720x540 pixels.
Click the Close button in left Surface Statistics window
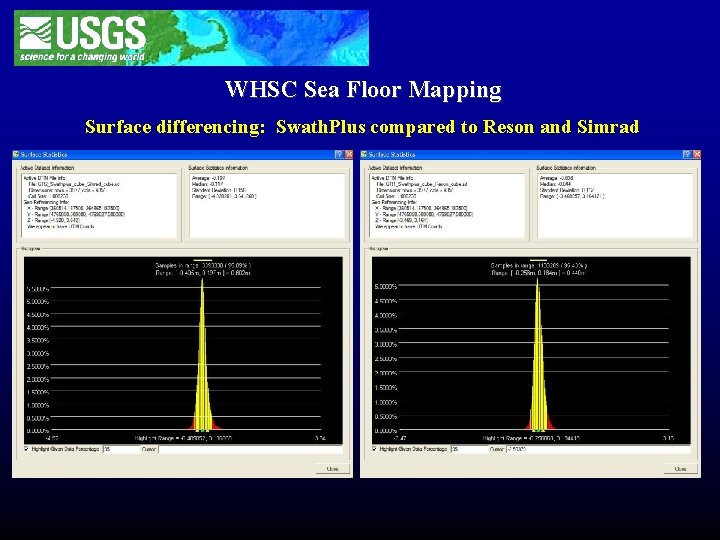(x=332, y=469)
